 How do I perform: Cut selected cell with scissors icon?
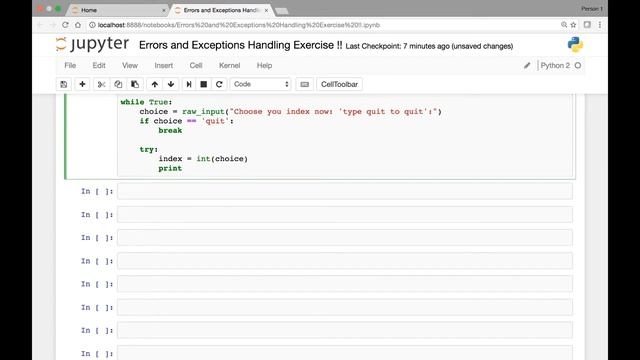click(102, 84)
